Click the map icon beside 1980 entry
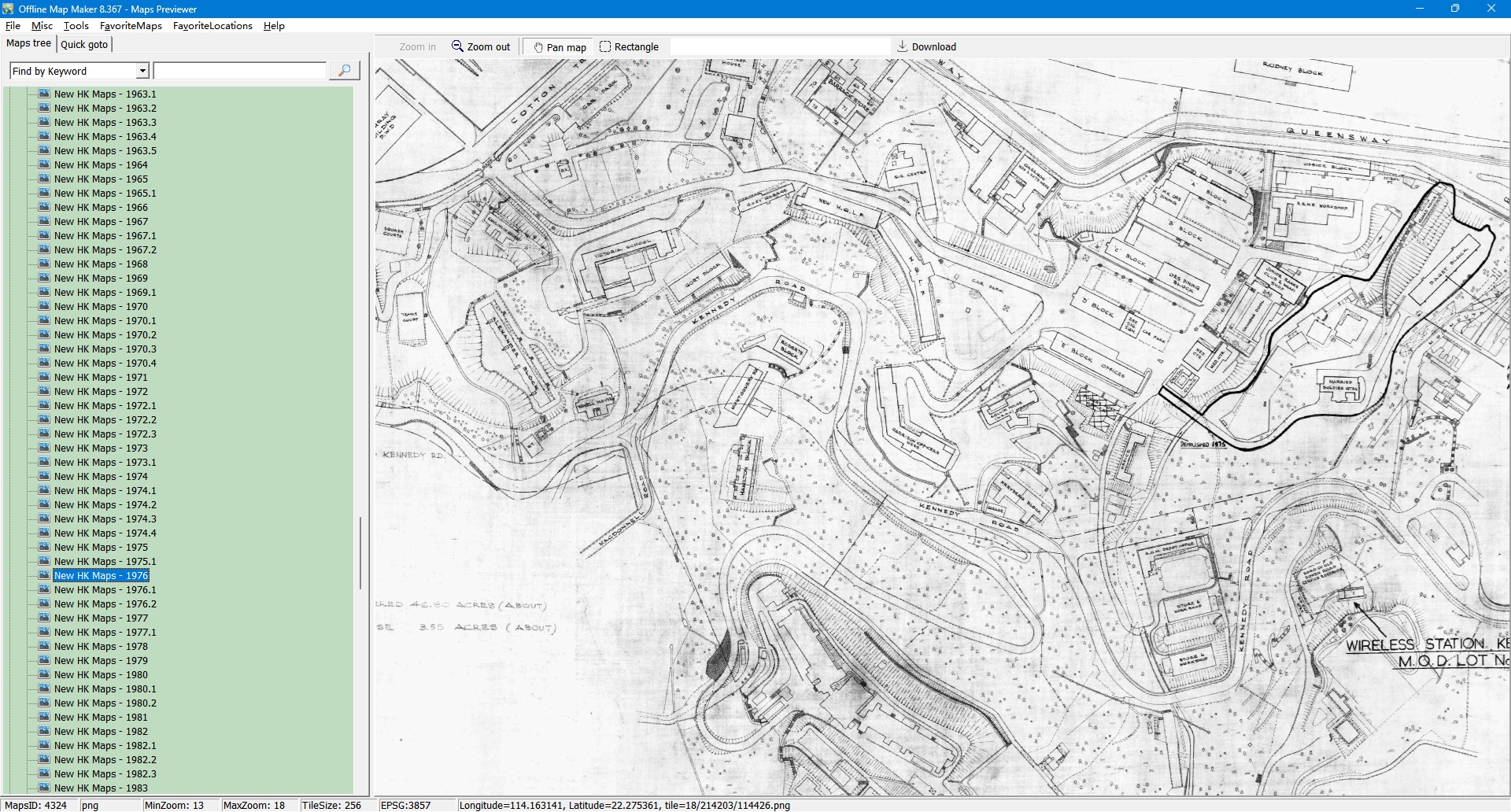This screenshot has width=1511, height=812. pyautogui.click(x=44, y=674)
